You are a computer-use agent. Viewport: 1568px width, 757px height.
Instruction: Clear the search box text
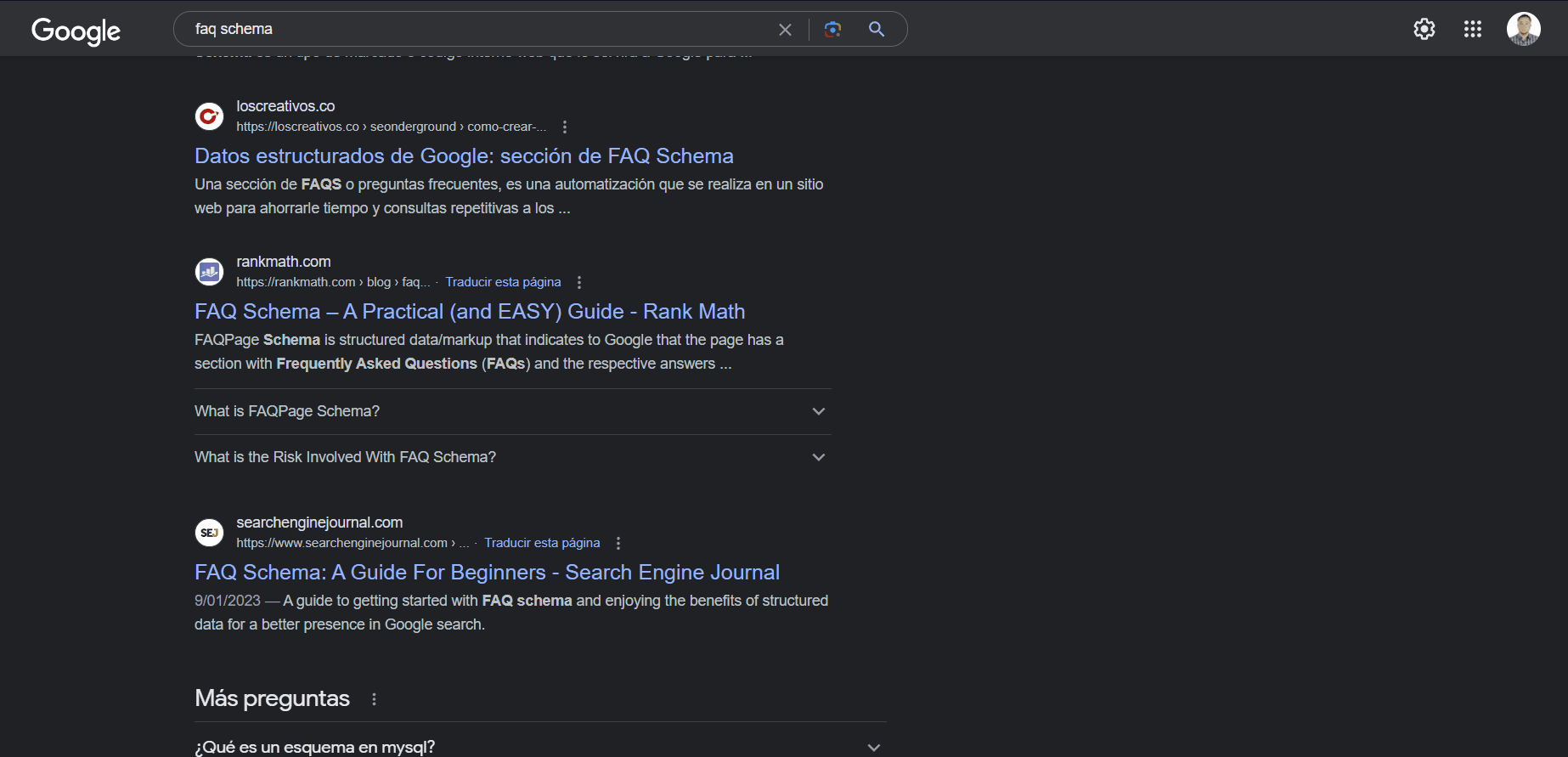785,30
